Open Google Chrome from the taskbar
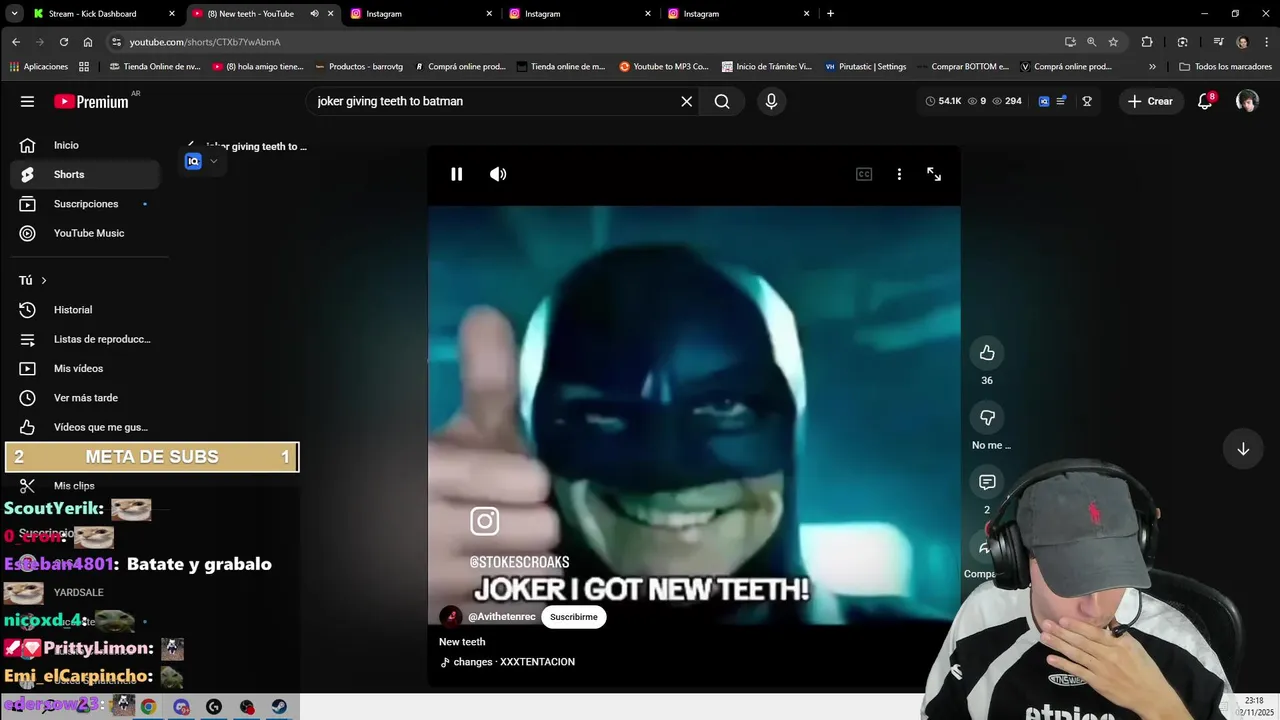The image size is (1280, 720). tap(148, 707)
